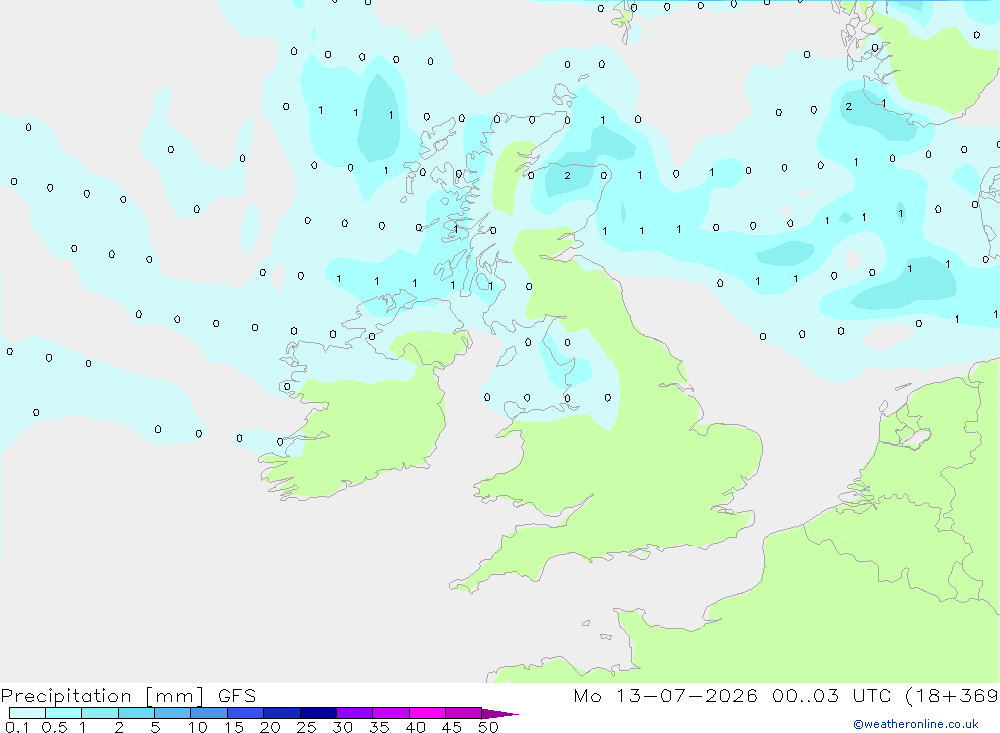Image resolution: width=1000 pixels, height=733 pixels.
Task: Click the "35" legend scale label
Action: tap(379, 727)
